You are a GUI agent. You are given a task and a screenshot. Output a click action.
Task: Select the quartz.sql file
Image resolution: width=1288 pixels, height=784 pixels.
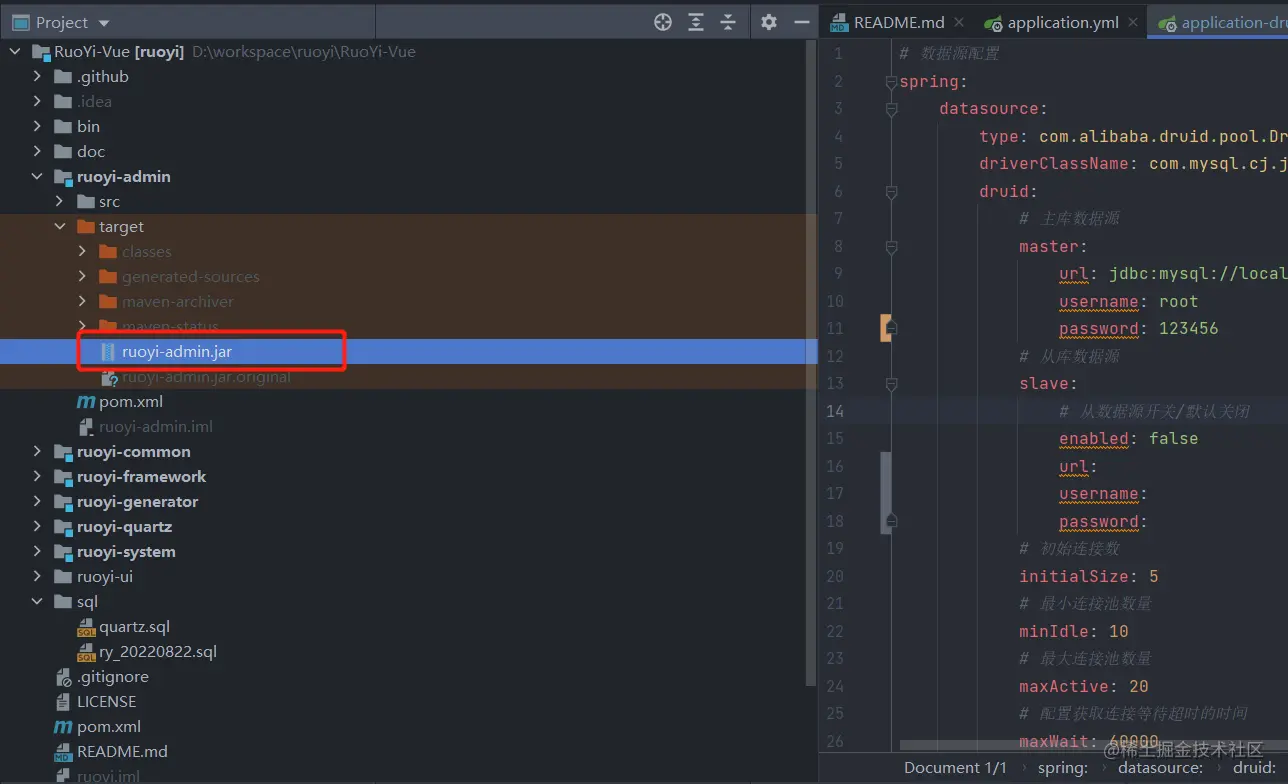pos(404,627)
